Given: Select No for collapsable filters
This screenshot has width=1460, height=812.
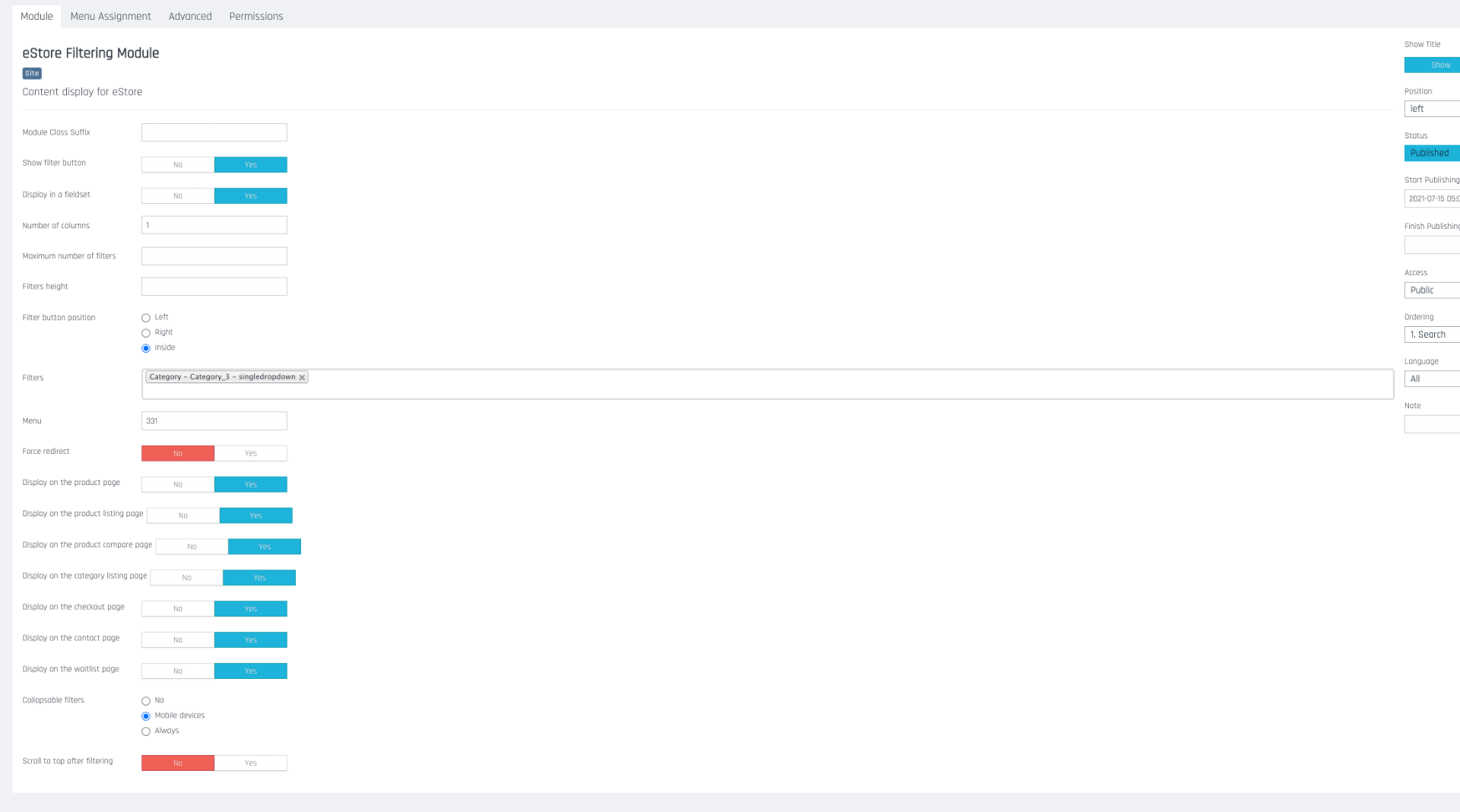Looking at the screenshot, I should 146,701.
